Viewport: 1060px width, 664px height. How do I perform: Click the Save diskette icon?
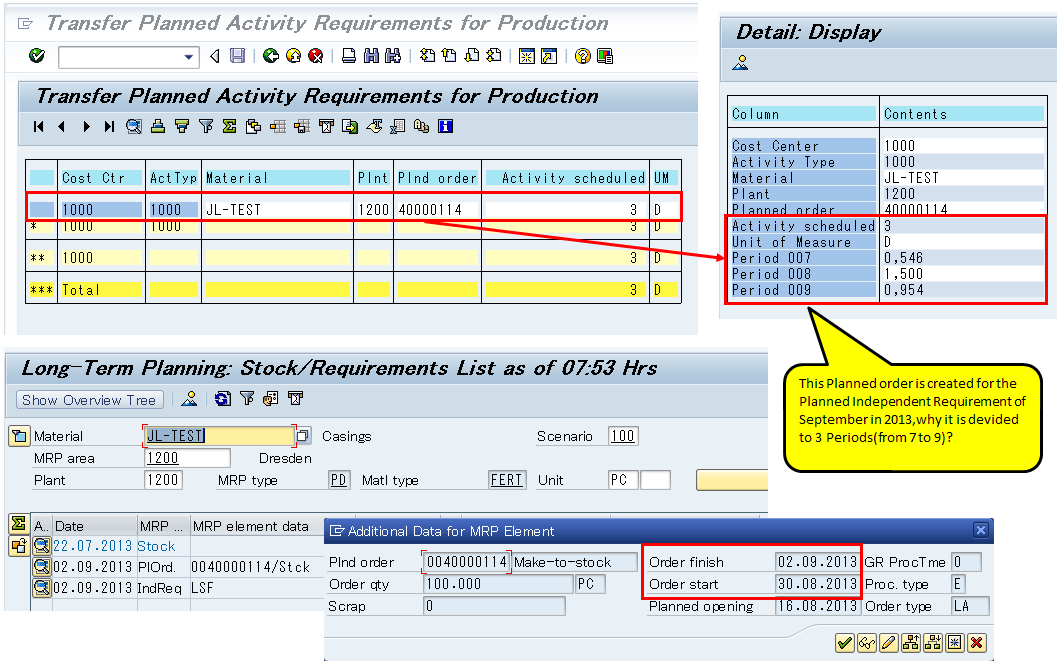point(237,56)
